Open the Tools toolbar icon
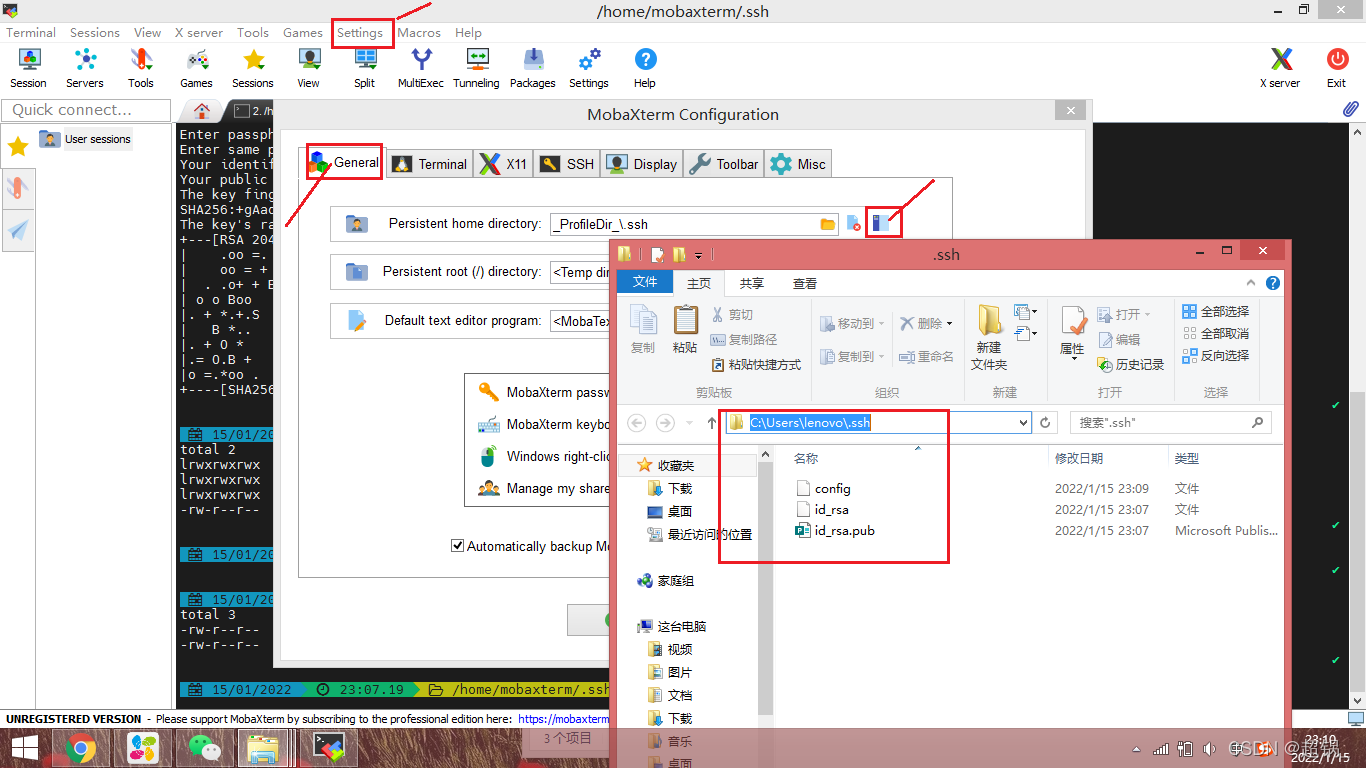The width and height of the screenshot is (1366, 768). tap(141, 68)
